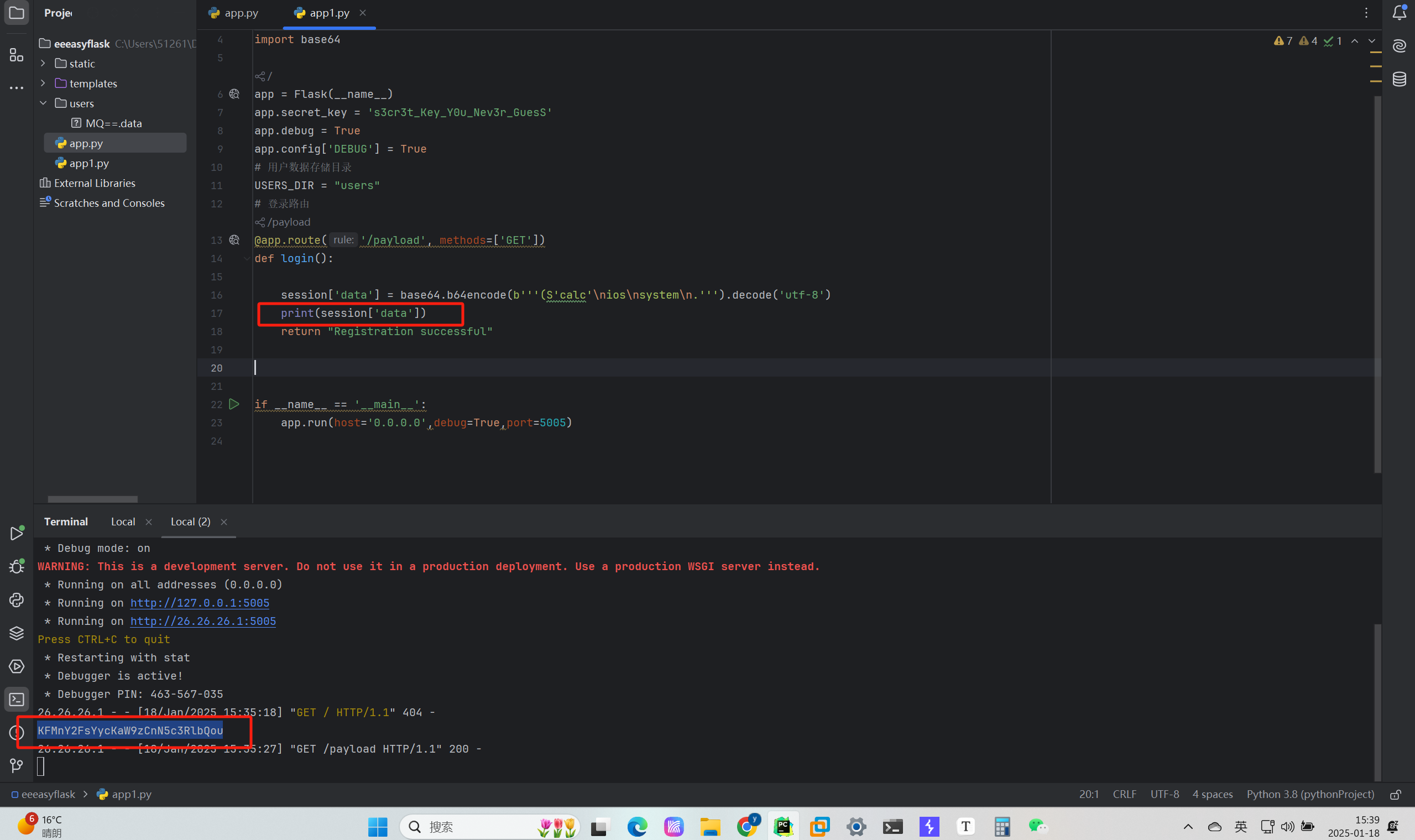This screenshot has height=840, width=1415.
Task: Switch to the Local terminal tab
Action: point(123,522)
